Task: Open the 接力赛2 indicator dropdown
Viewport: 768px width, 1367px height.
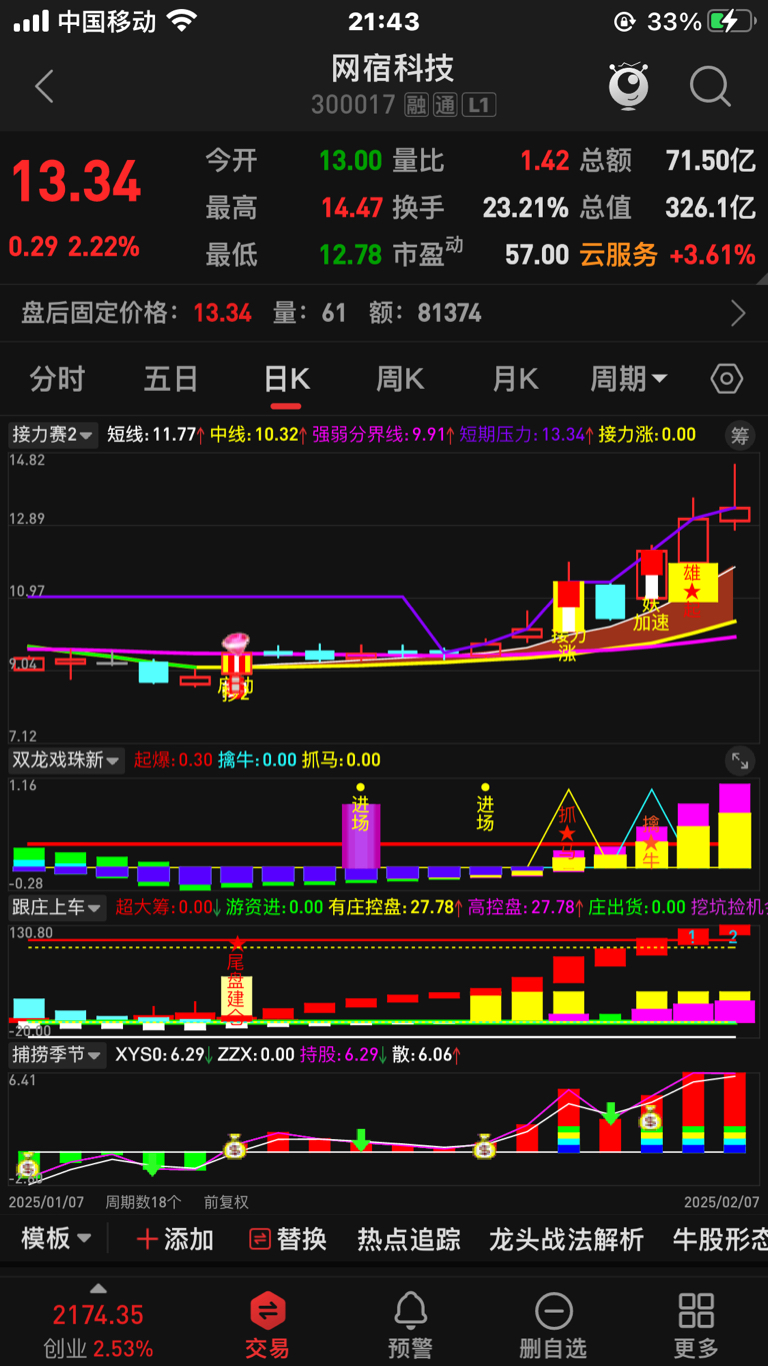Action: (x=53, y=435)
